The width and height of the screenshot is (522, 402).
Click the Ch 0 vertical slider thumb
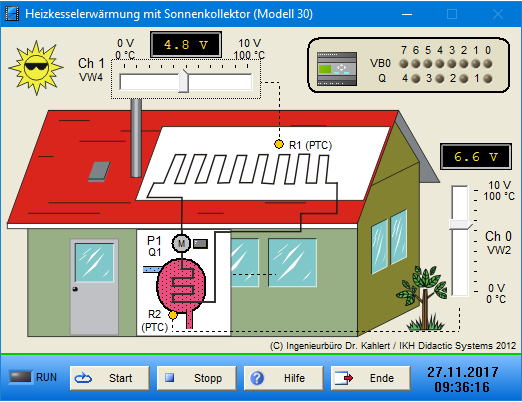[x=461, y=224]
